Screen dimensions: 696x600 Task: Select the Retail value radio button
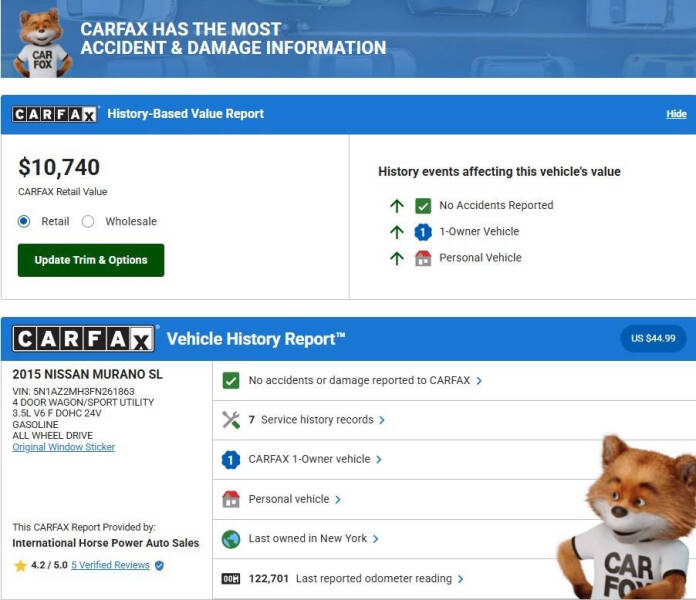24,222
